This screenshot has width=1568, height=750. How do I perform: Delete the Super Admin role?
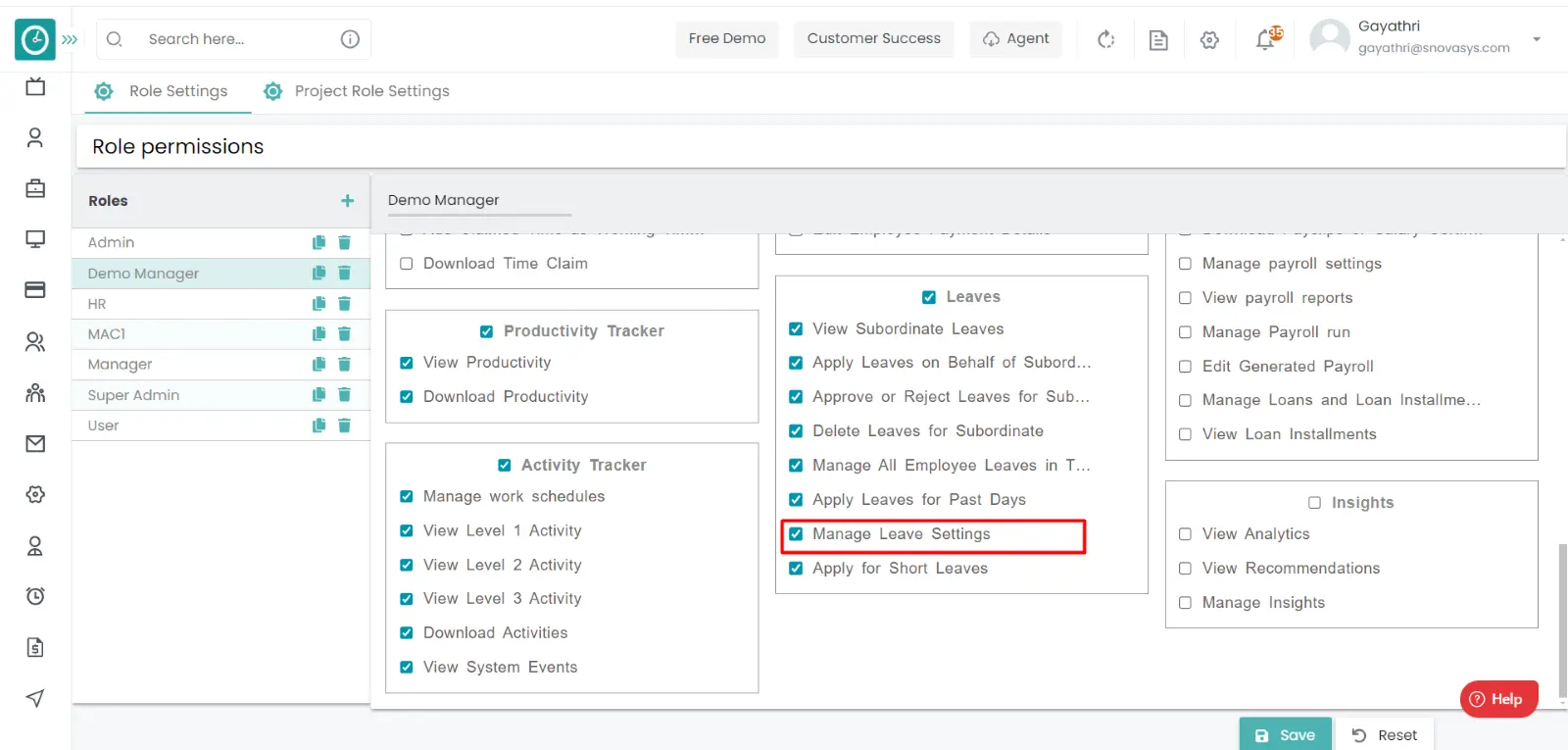click(x=344, y=395)
